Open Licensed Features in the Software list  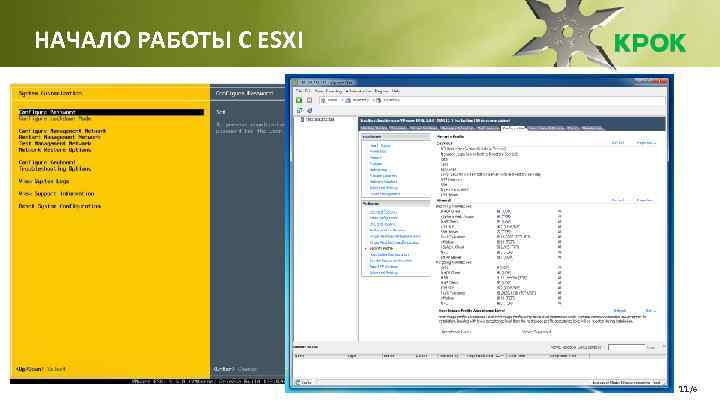(x=383, y=212)
